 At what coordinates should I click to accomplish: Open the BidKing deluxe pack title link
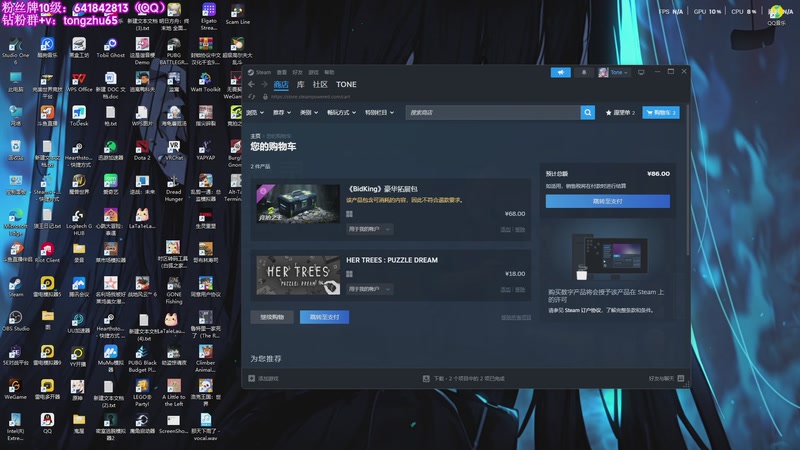[x=382, y=189]
